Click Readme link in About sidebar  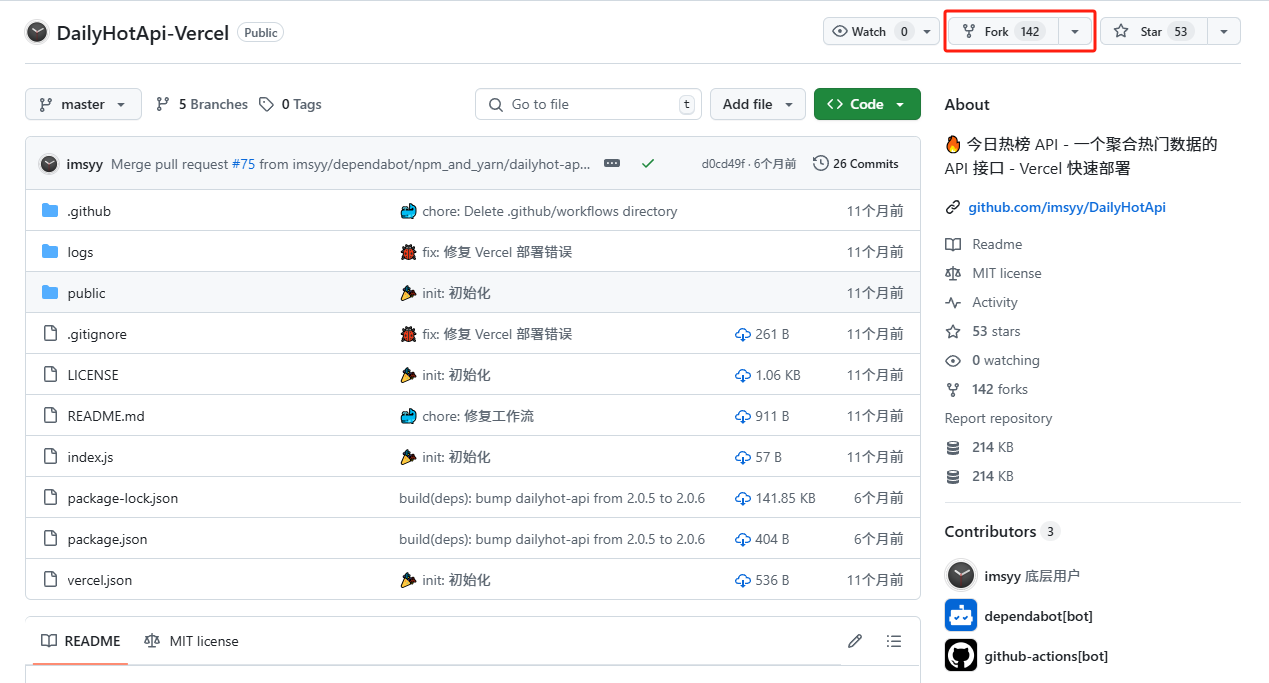pyautogui.click(x=997, y=244)
